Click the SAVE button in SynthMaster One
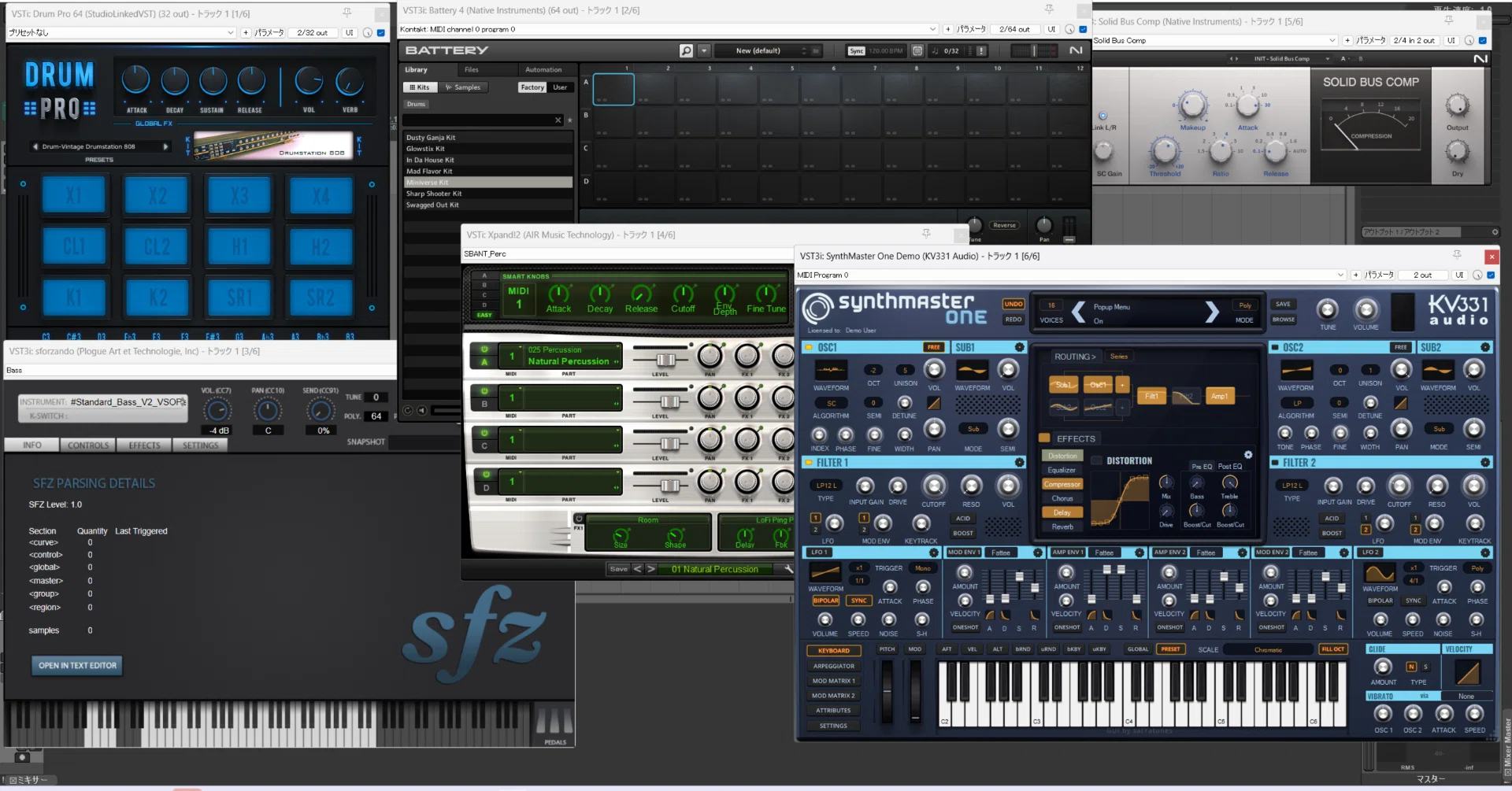The height and width of the screenshot is (791, 1512). pos(1283,304)
